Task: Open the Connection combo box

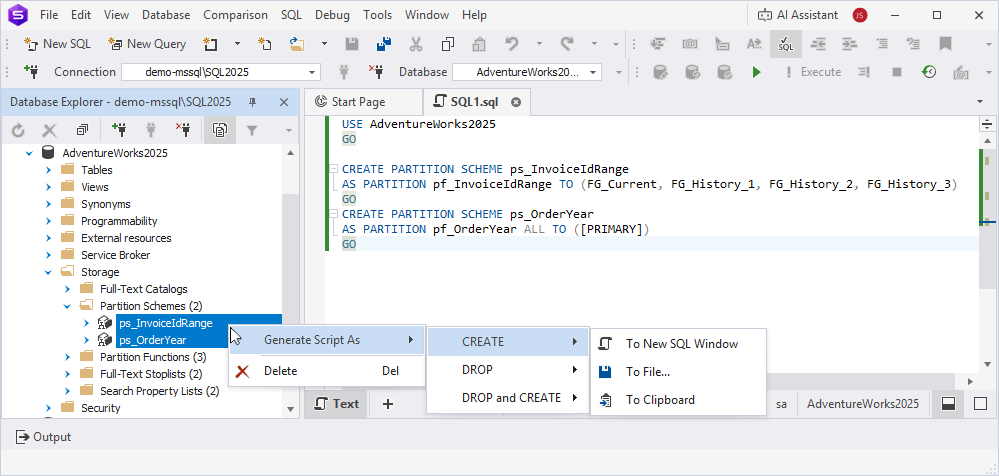Action: (220, 72)
